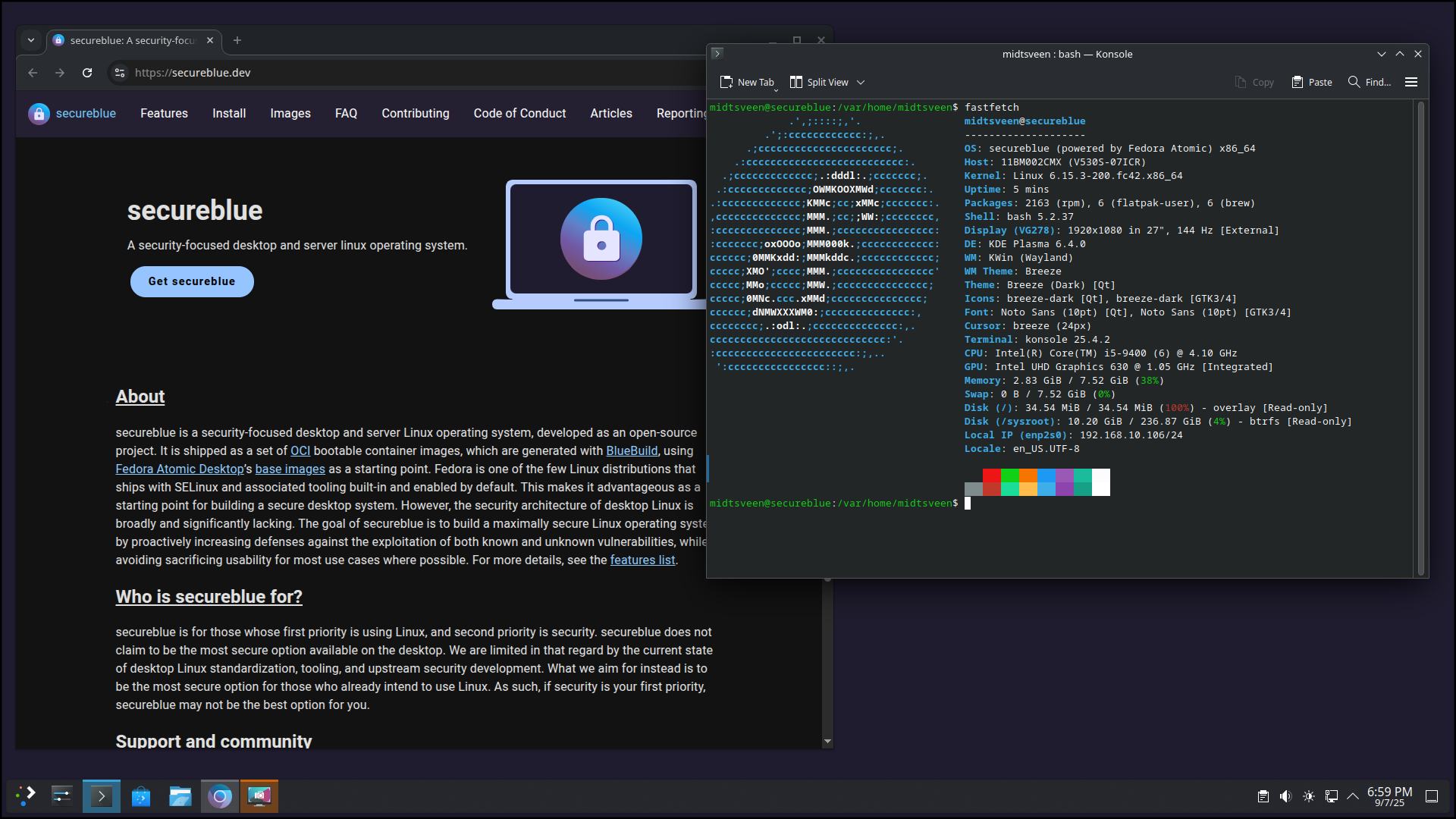The height and width of the screenshot is (819, 1456).
Task: Click the 'GPU: Intel UHD Graphics 630' line
Action: tap(1119, 367)
